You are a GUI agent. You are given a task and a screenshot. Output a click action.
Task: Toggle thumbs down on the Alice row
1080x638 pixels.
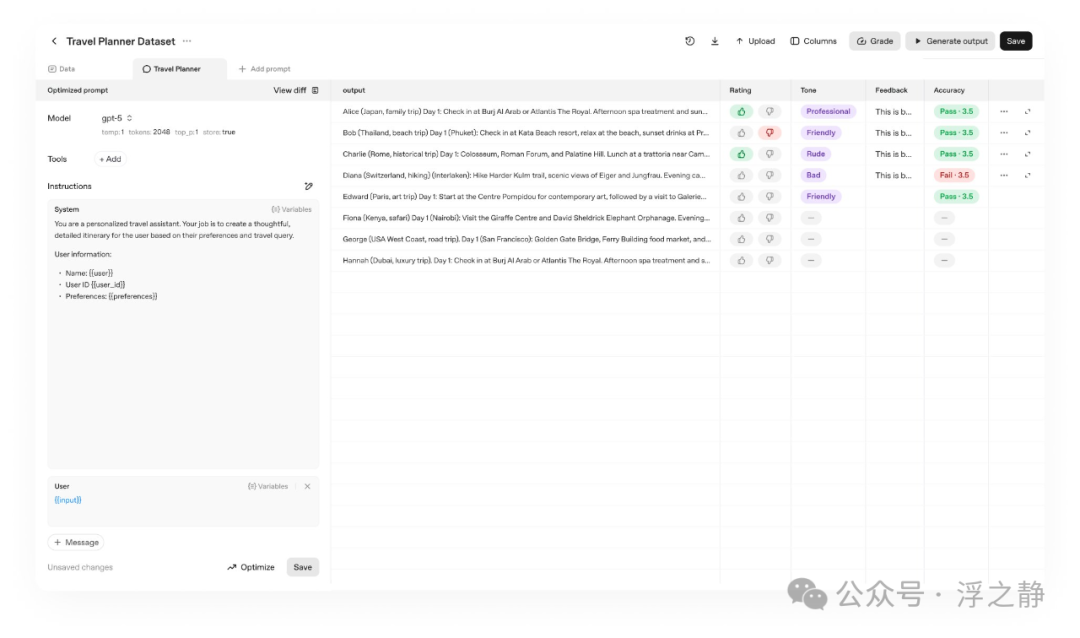pyautogui.click(x=769, y=112)
